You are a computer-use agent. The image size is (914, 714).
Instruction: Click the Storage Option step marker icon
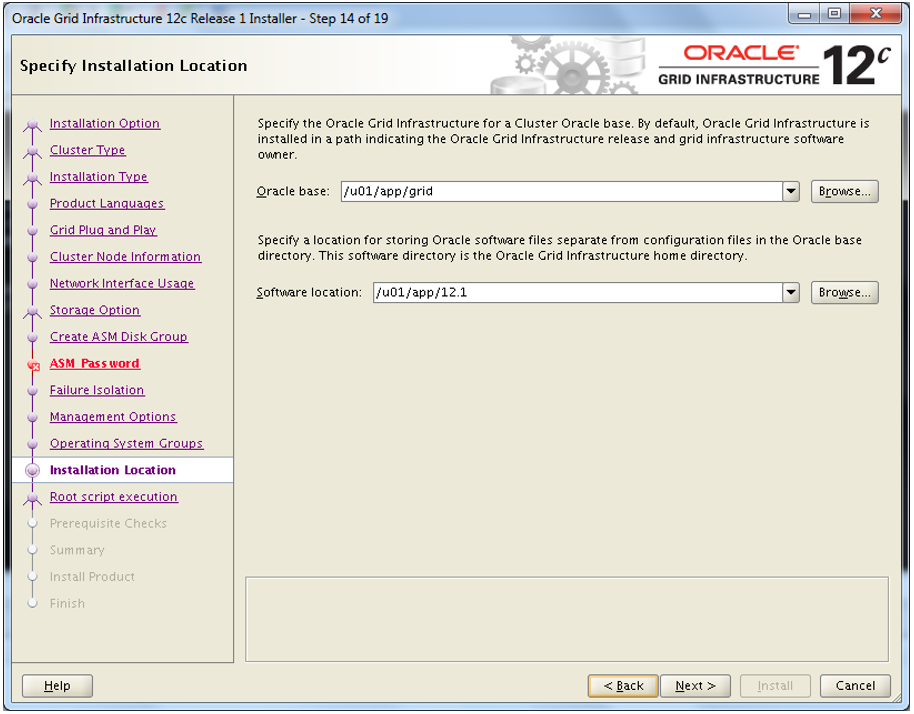(33, 312)
